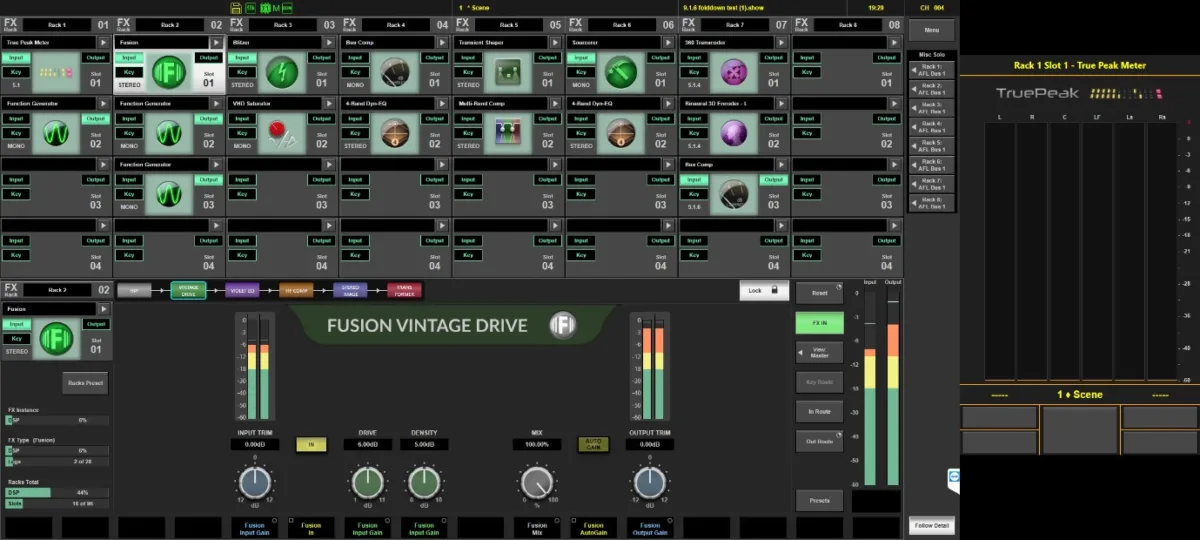
Task: Open the Menu button
Action: 932,31
